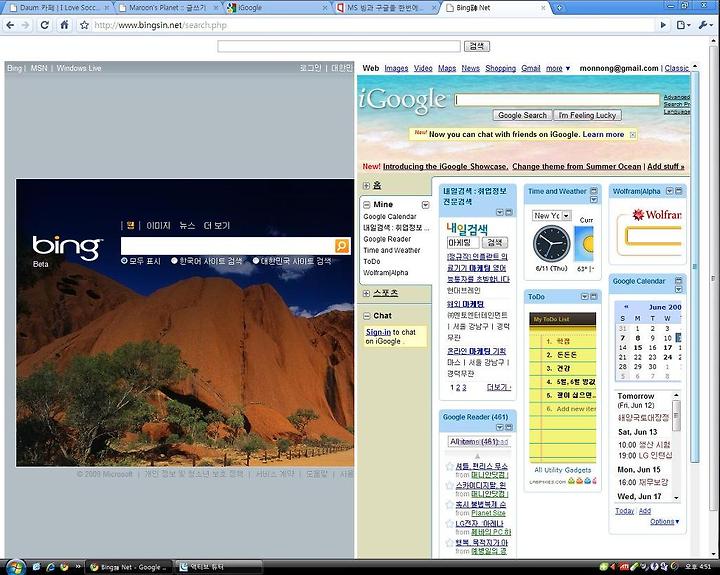The image size is (720, 575).
Task: Select Bing's 뉴스 search tab
Action: [187, 225]
